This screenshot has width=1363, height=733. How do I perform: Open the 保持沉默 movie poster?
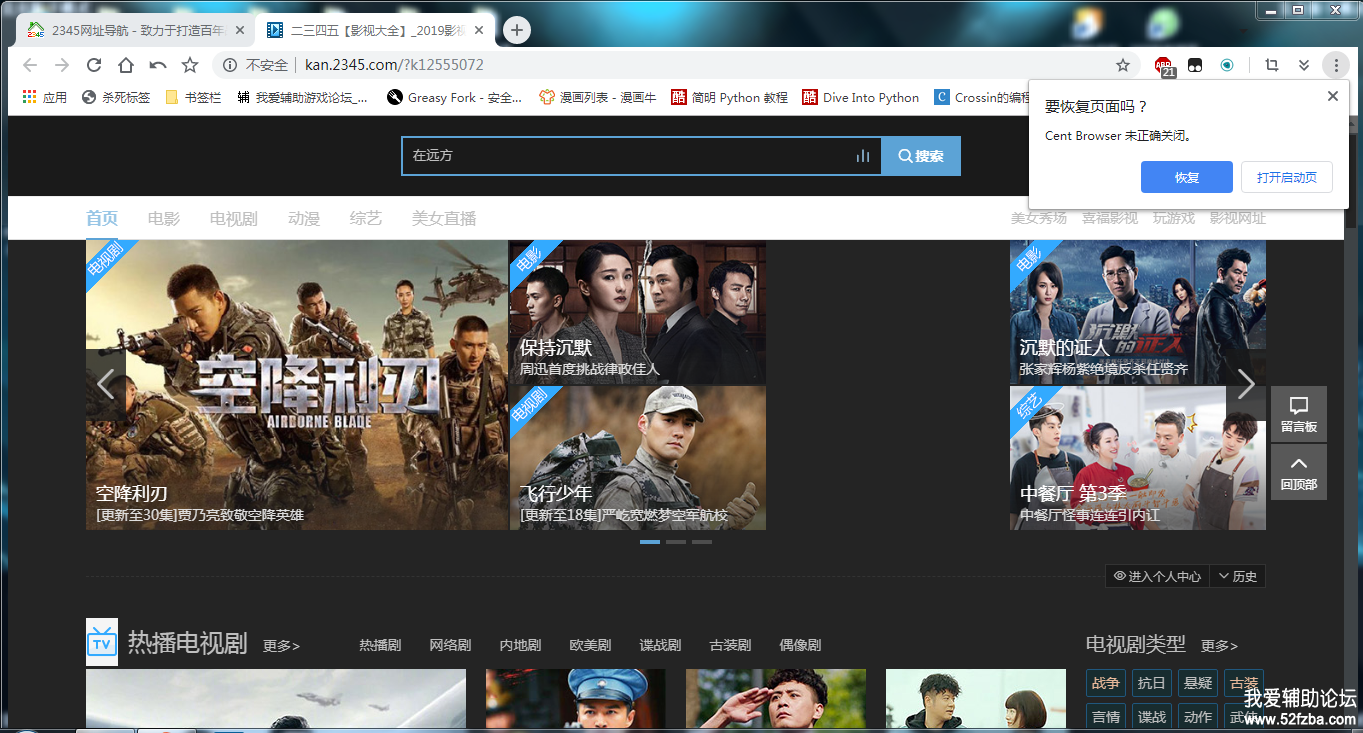pyautogui.click(x=638, y=312)
